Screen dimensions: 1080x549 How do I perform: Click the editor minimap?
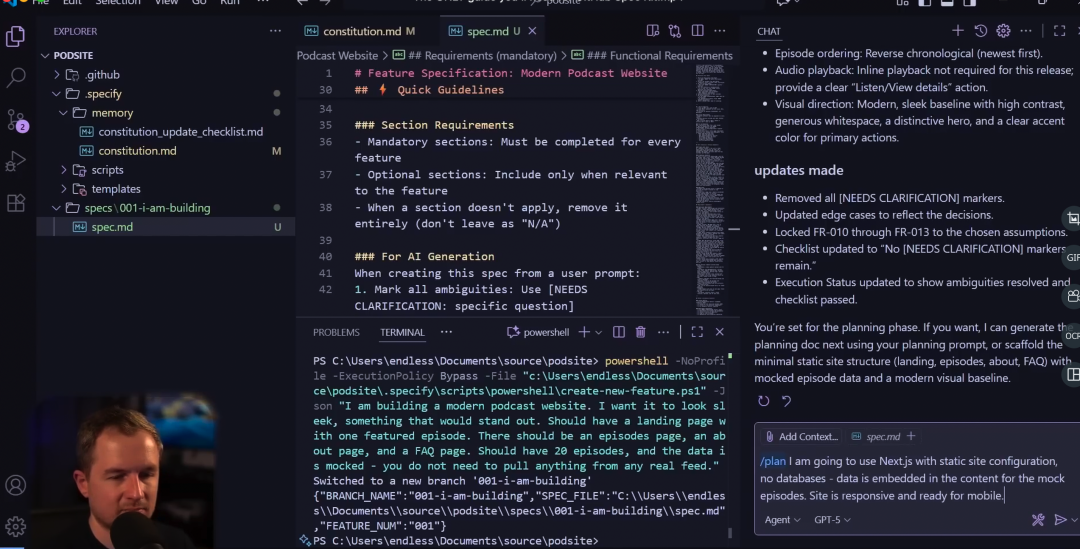point(709,189)
